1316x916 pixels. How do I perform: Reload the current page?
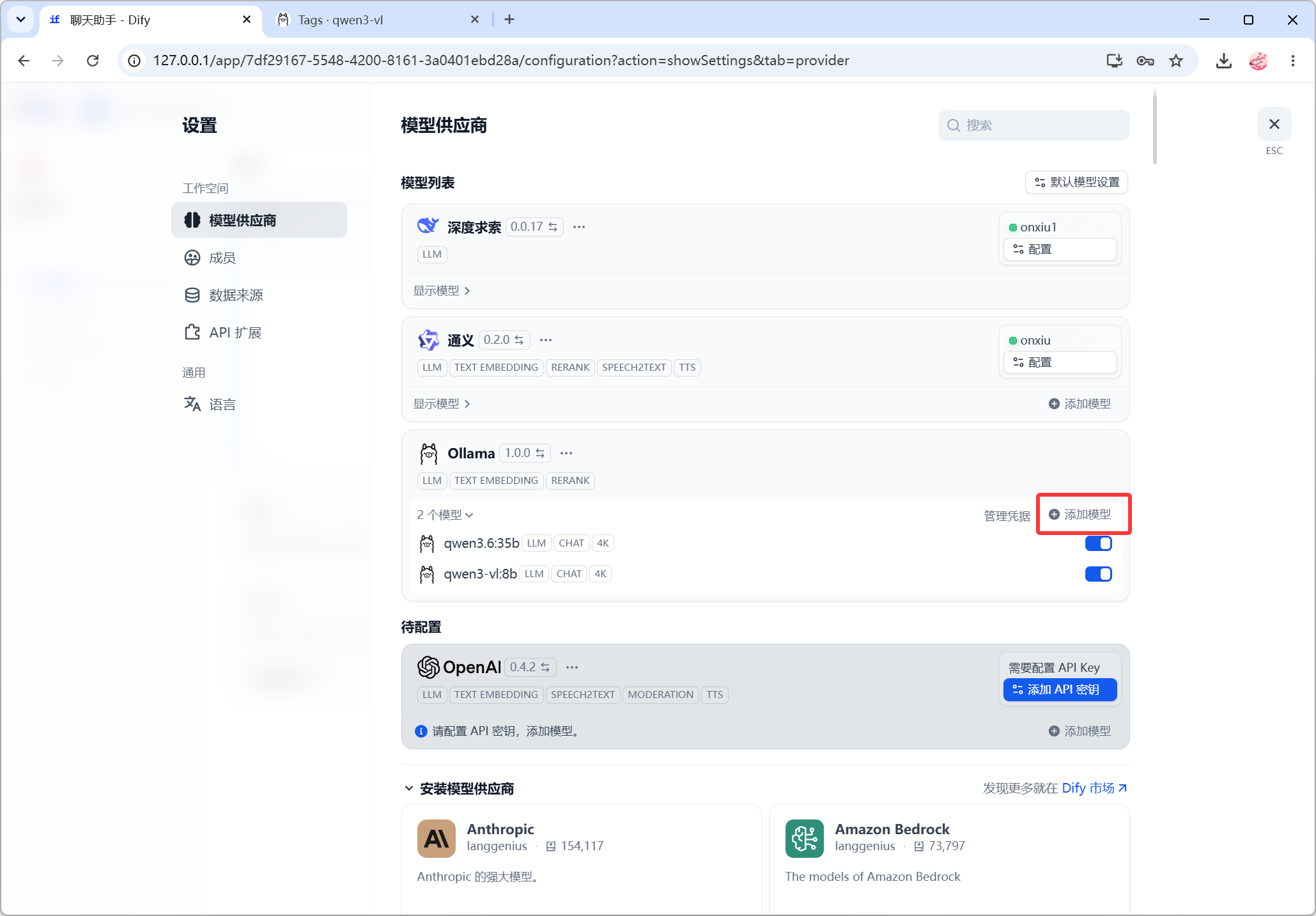[x=93, y=61]
